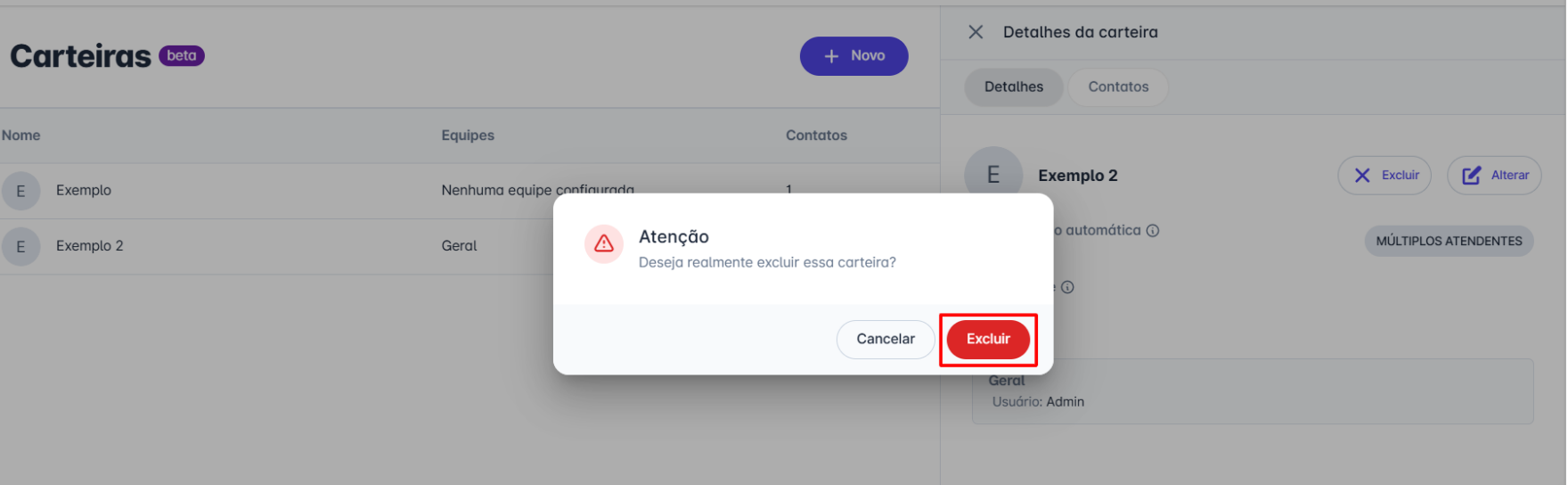Click the 'beta' badge next to Carteiras
Image resolution: width=1568 pixels, height=485 pixels.
coord(182,55)
